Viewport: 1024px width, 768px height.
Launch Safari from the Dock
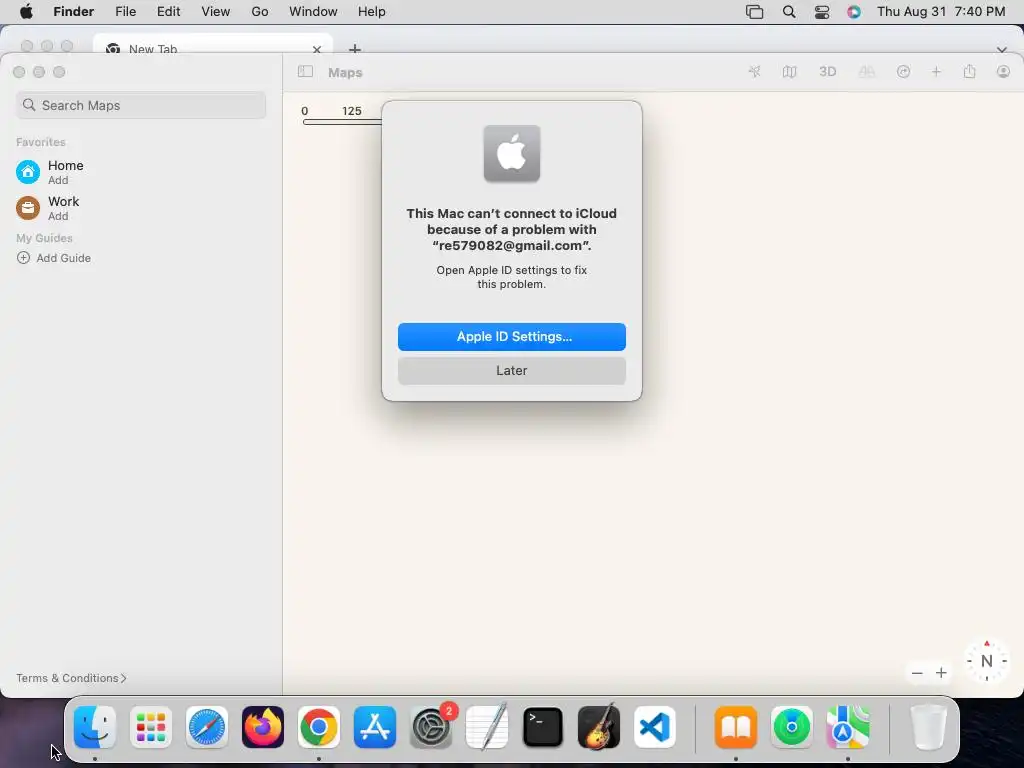(x=207, y=727)
